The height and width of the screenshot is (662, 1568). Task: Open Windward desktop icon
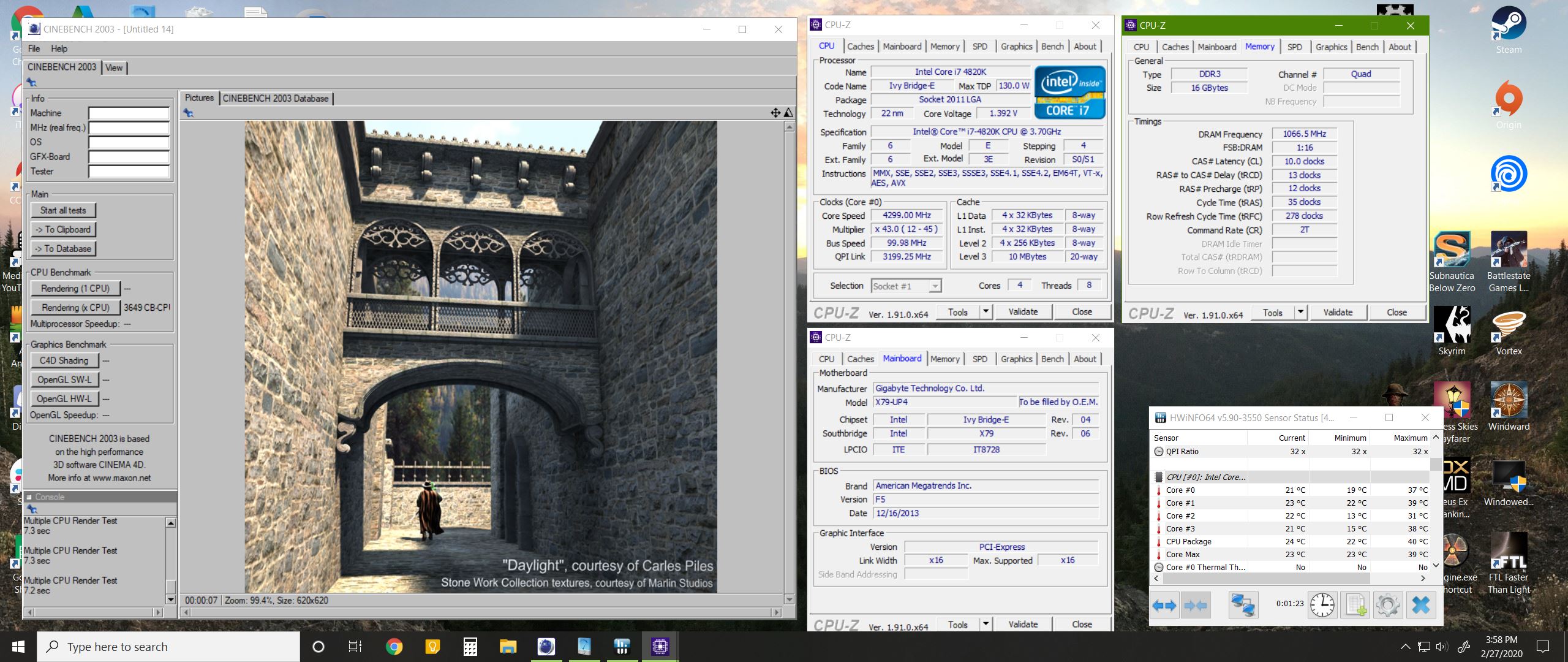click(1508, 406)
